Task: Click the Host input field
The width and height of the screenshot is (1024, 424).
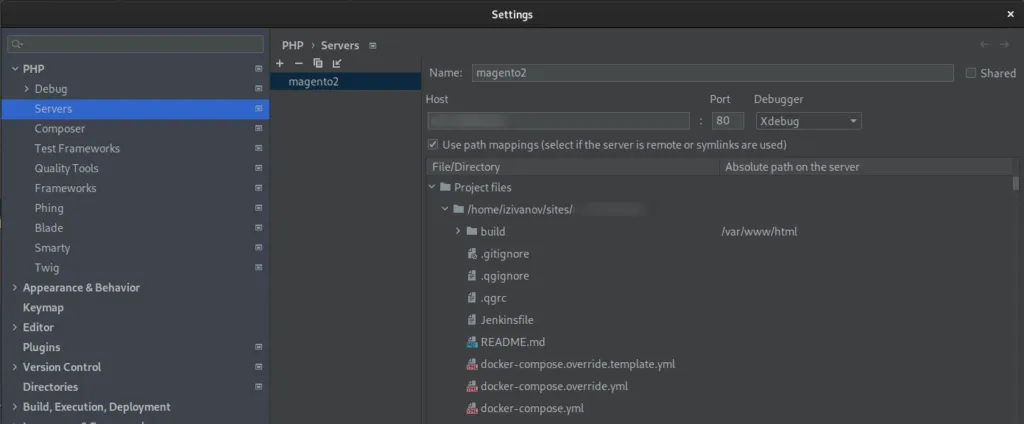Action: click(x=558, y=121)
